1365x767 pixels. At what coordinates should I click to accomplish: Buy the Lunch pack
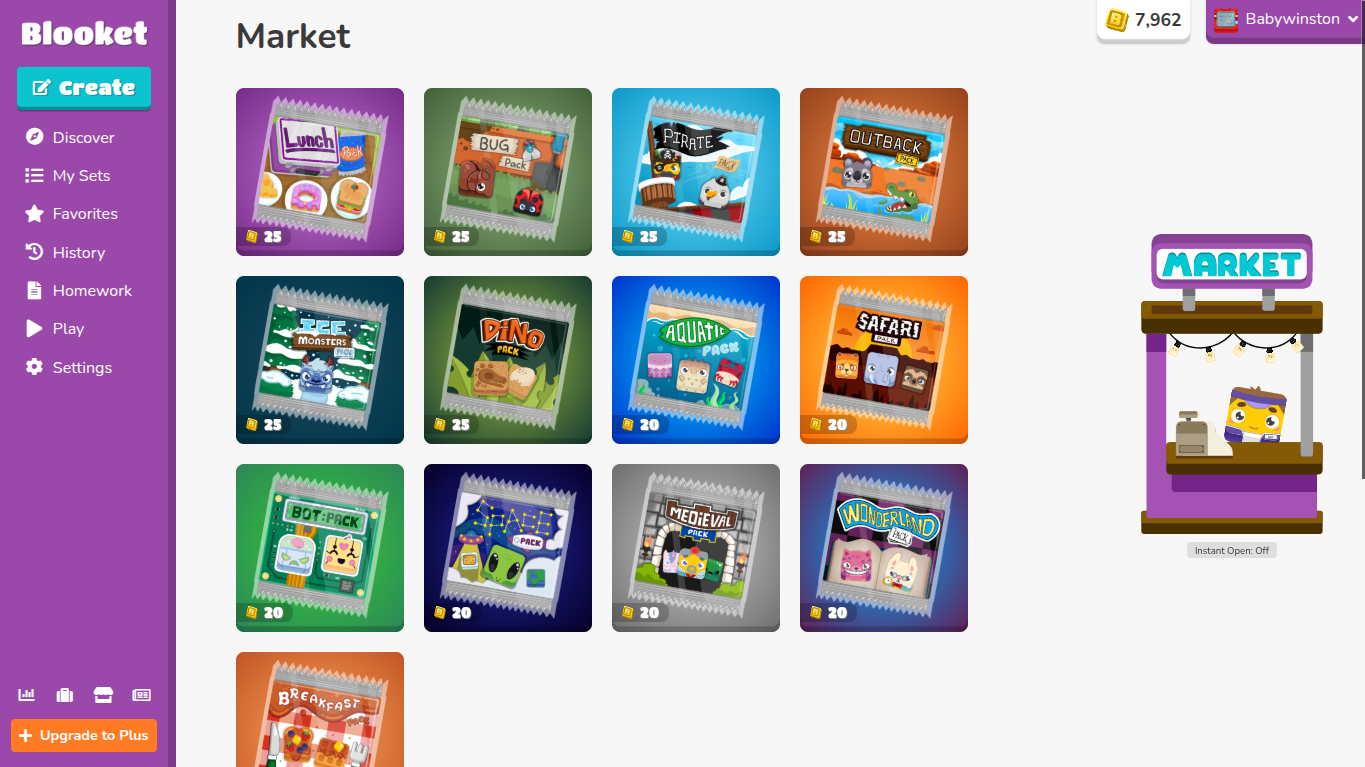(320, 171)
